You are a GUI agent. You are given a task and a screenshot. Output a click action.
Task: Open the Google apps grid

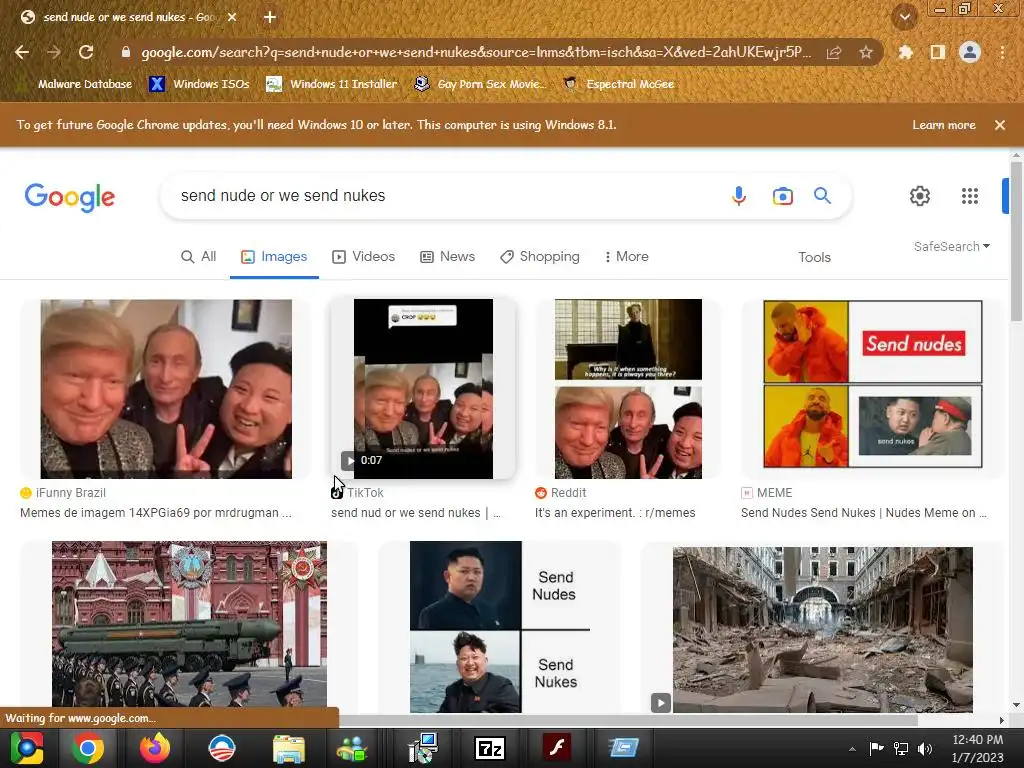pyautogui.click(x=970, y=196)
